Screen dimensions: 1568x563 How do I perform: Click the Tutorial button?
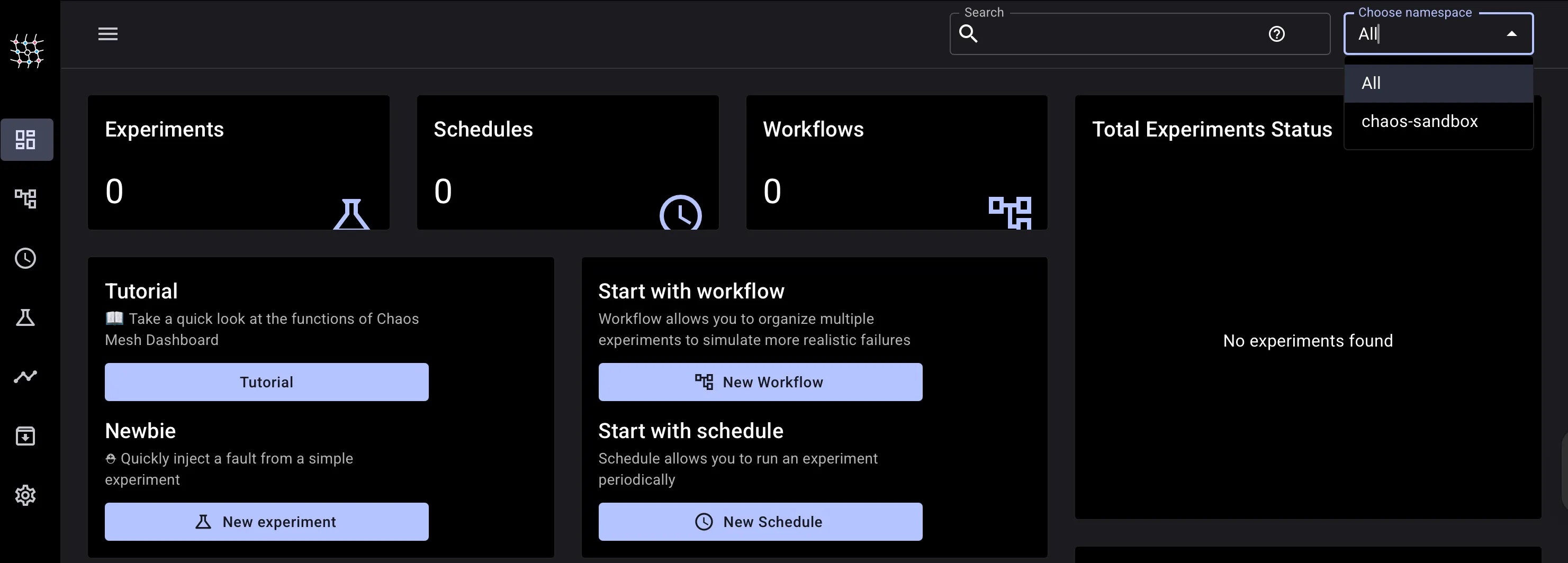(x=267, y=382)
